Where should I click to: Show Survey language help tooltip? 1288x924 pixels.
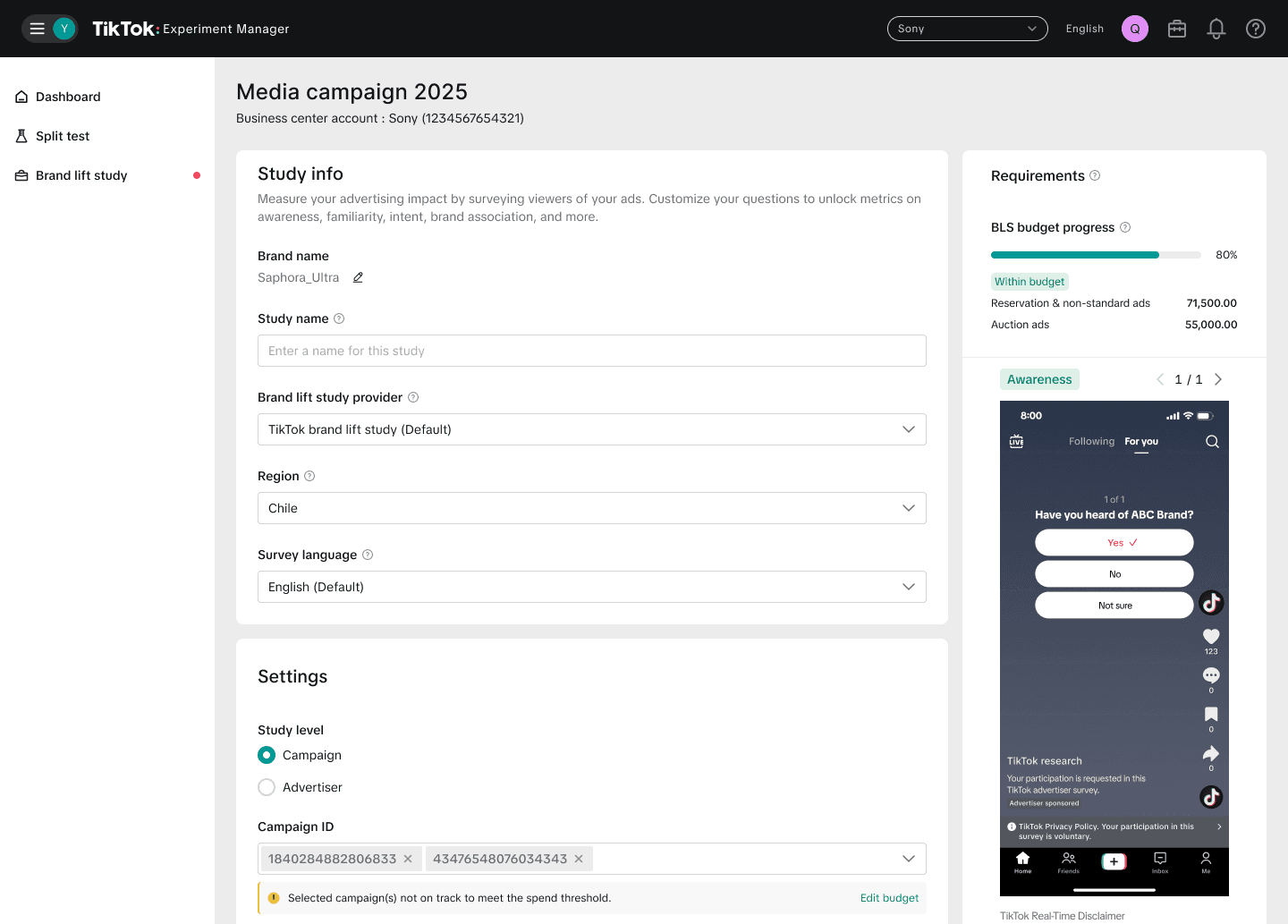pyautogui.click(x=368, y=555)
